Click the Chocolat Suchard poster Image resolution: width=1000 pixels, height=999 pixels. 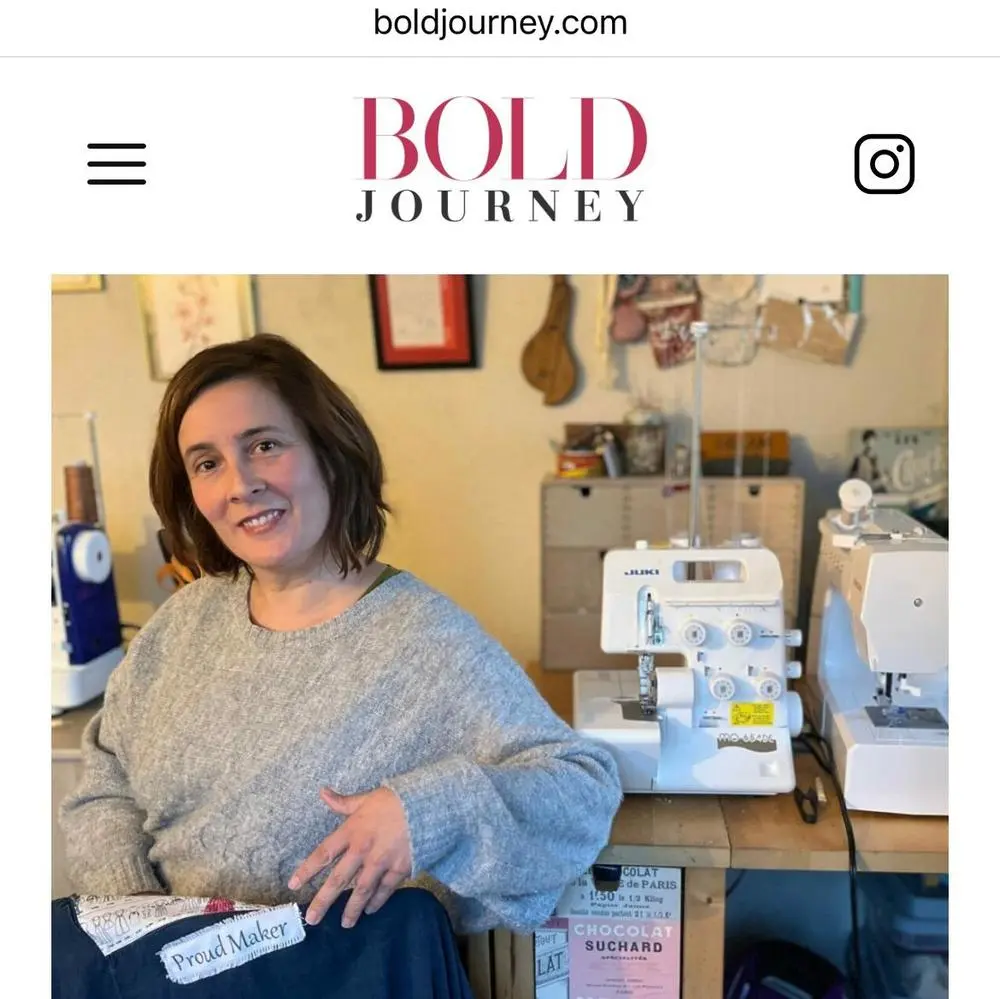(x=622, y=933)
